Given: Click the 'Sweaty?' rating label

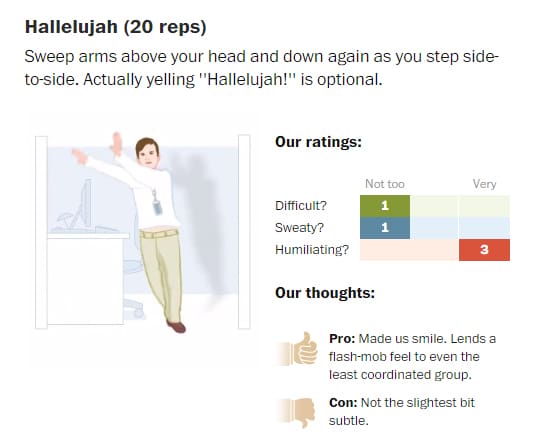Looking at the screenshot, I should pos(299,228).
